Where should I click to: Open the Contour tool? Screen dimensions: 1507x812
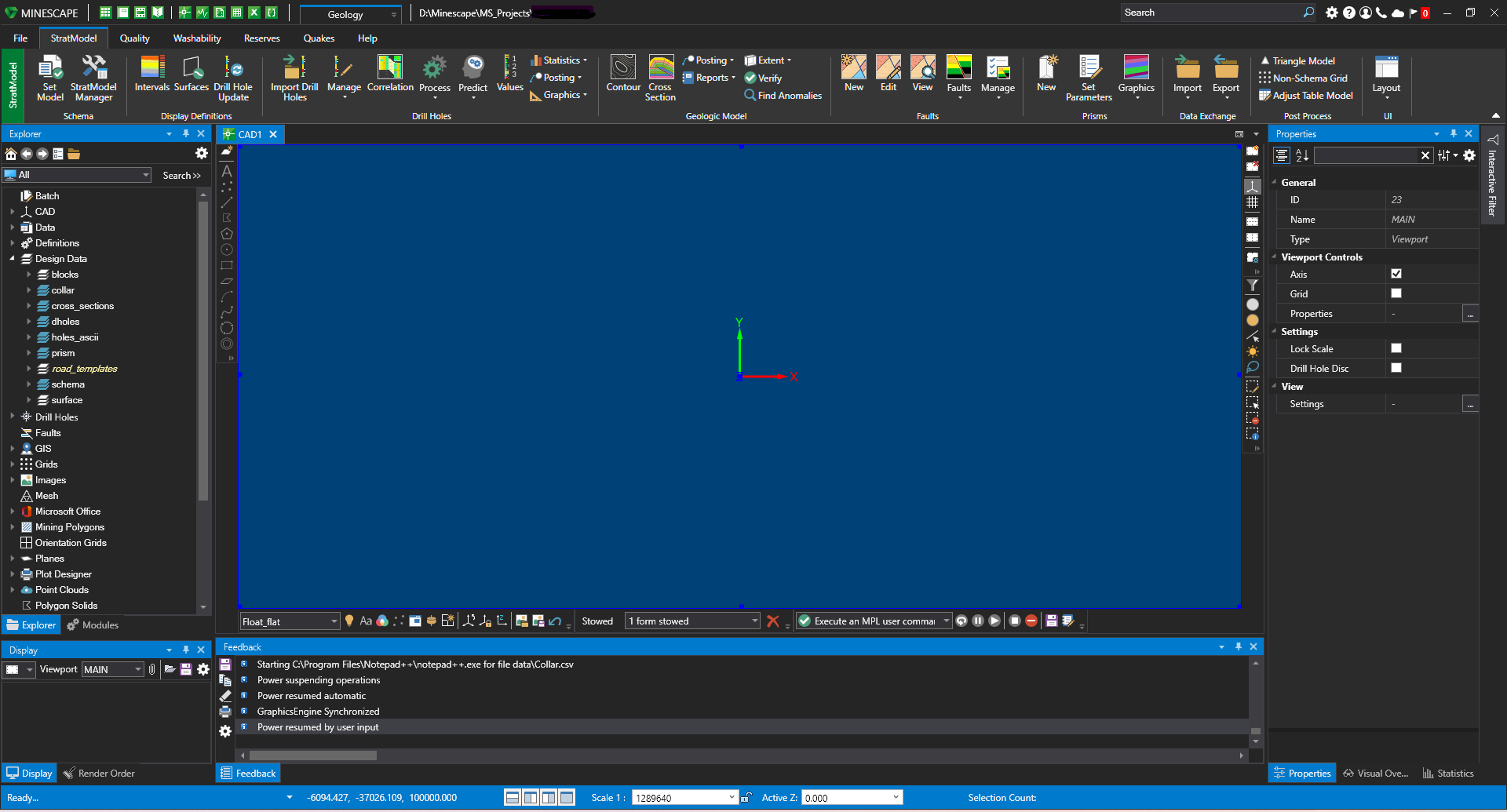click(x=623, y=73)
